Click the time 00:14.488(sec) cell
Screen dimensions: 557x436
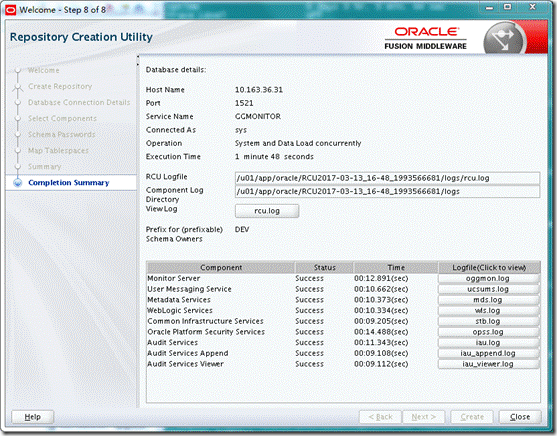(381, 332)
